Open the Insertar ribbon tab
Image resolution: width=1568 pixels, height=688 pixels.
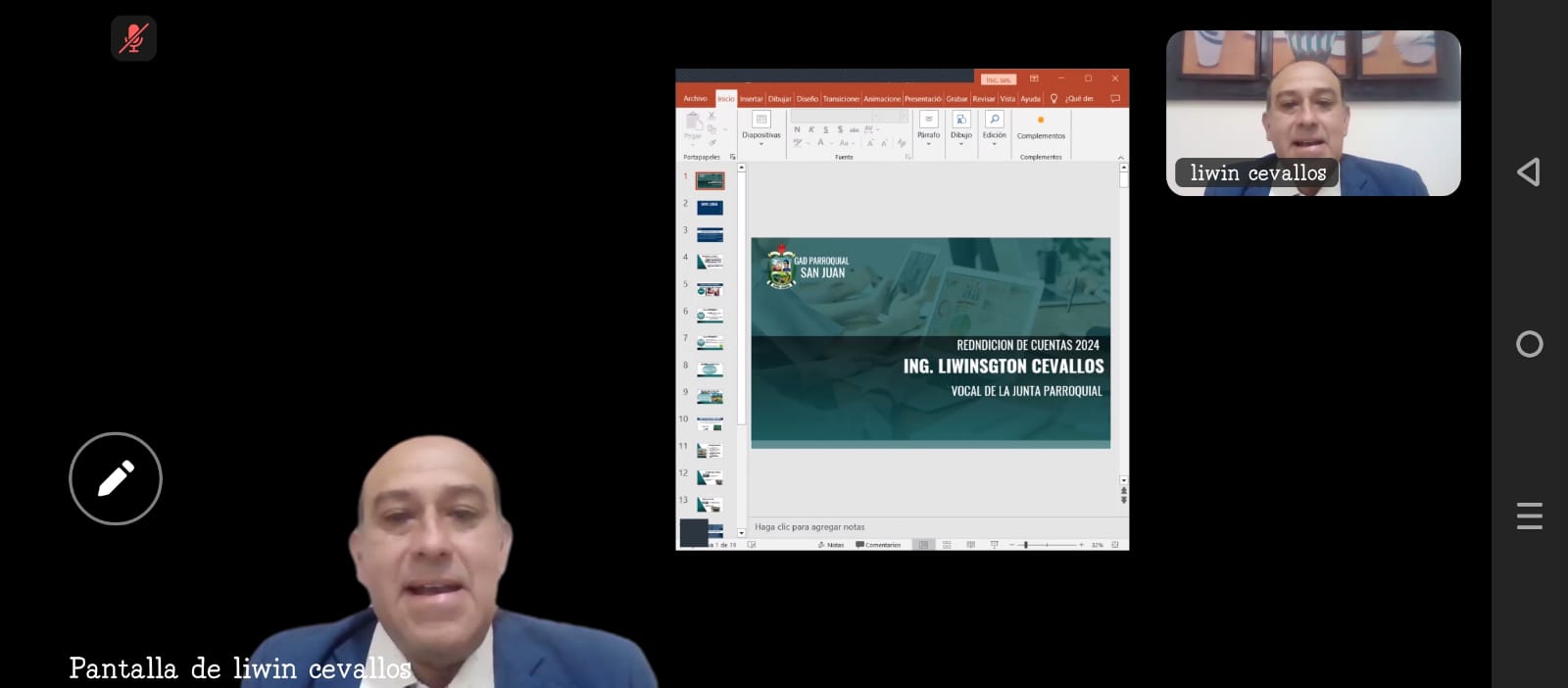(x=751, y=99)
